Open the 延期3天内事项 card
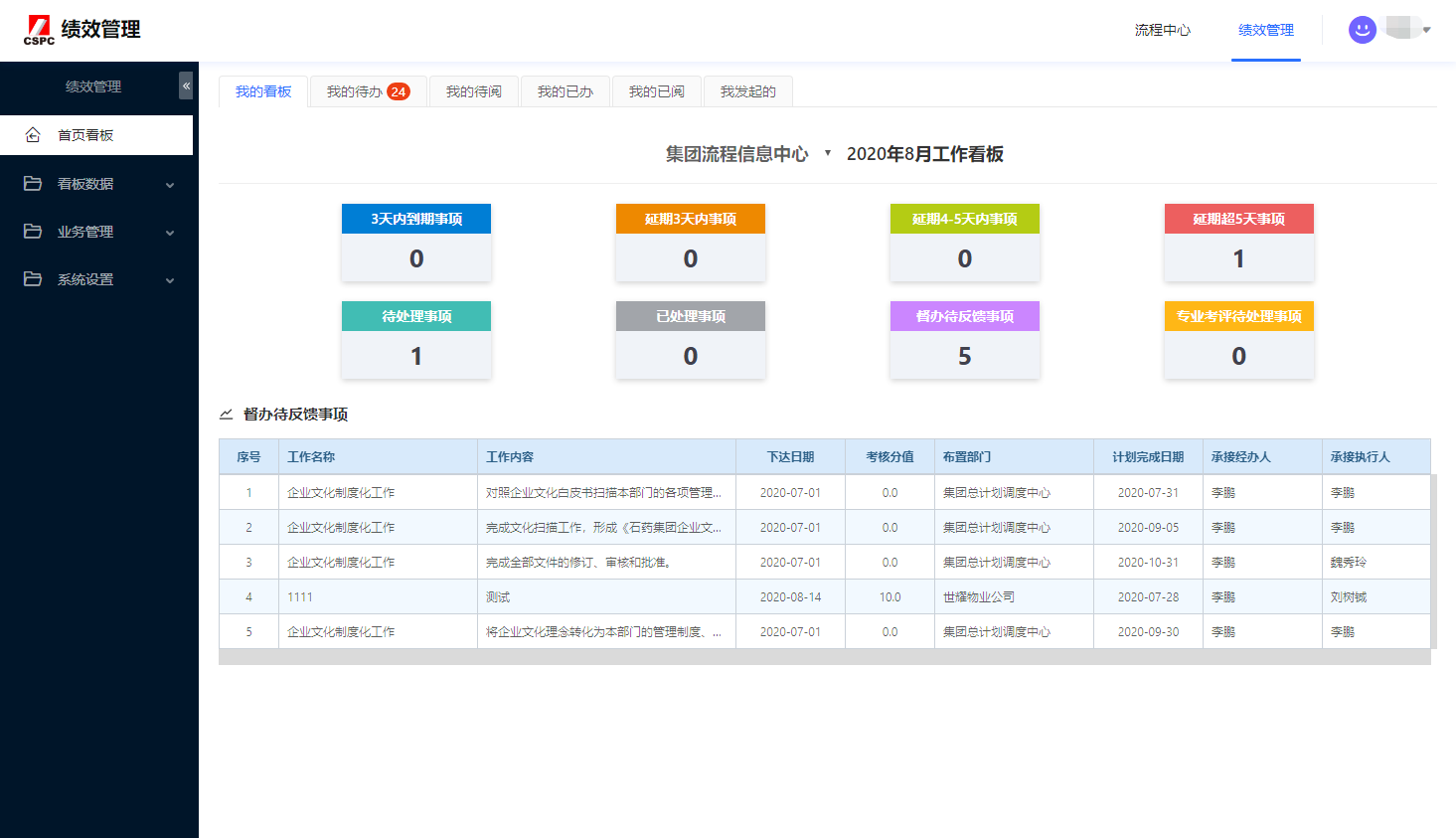1456x838 pixels. click(691, 242)
